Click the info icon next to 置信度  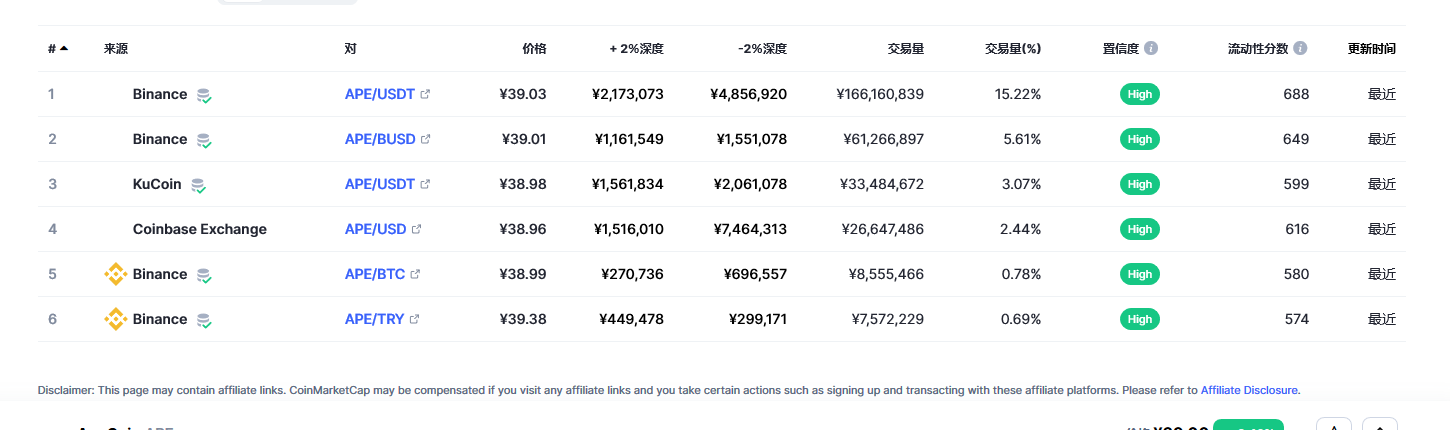[x=1151, y=48]
